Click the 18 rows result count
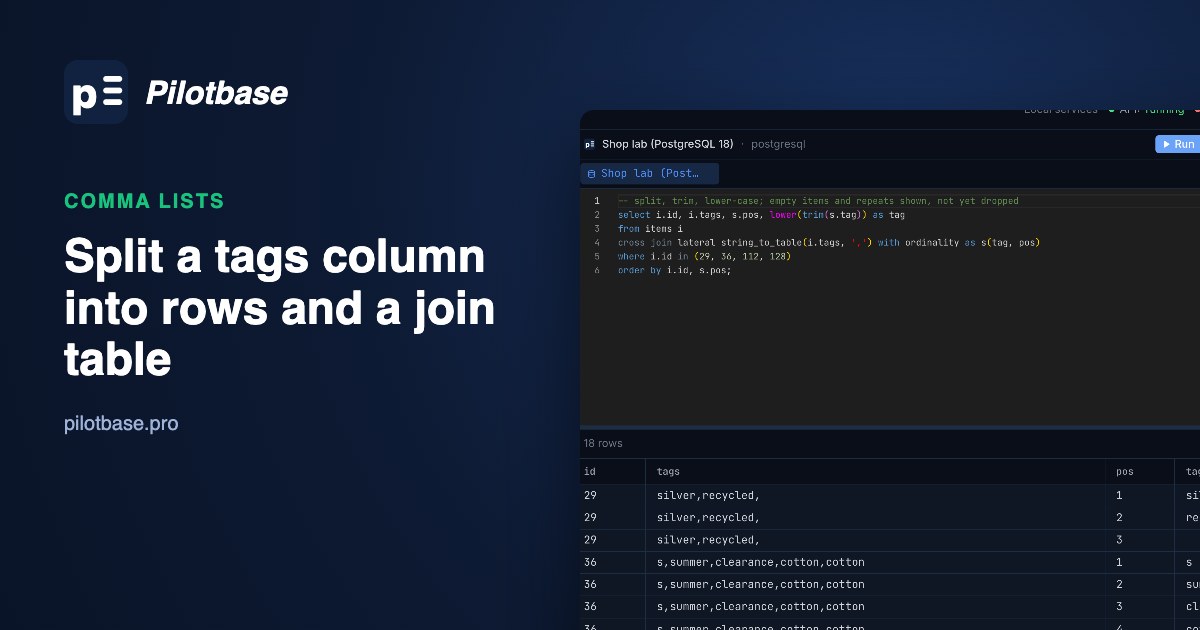 point(603,443)
